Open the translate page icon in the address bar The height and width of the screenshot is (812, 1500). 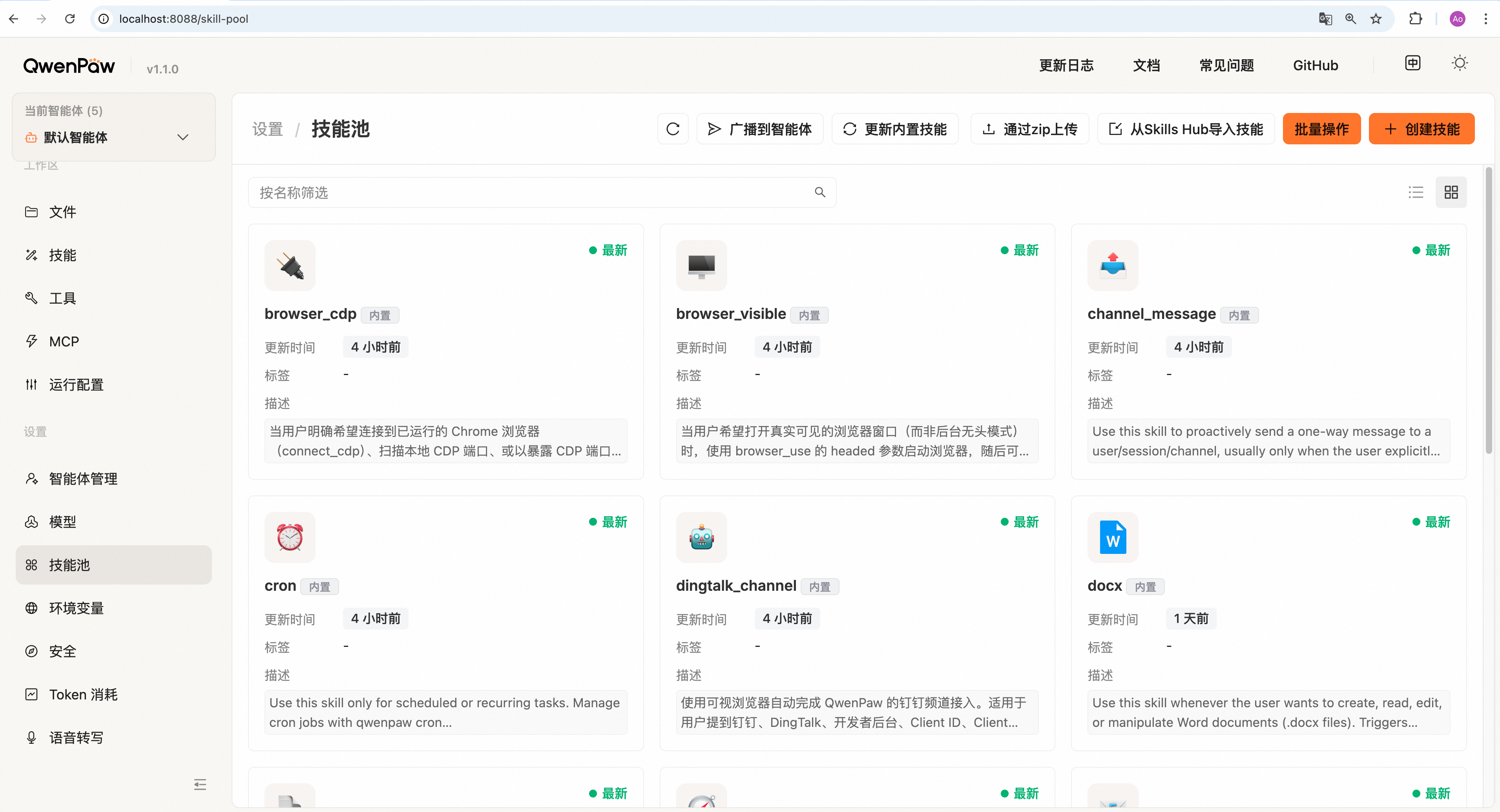point(1325,18)
